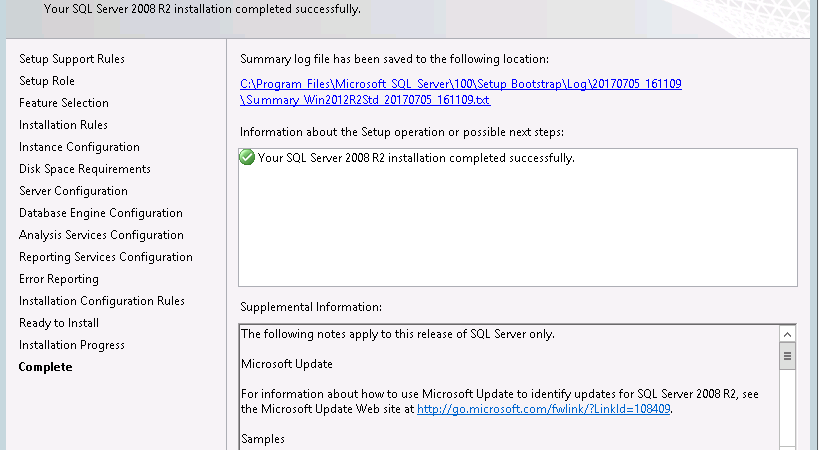Click the header completion message at top

202,9
